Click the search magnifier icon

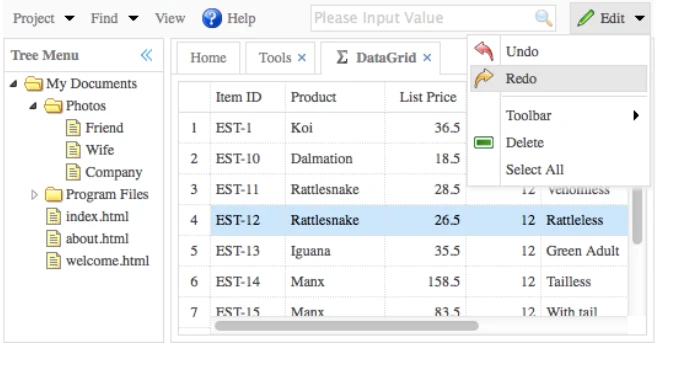coord(543,18)
